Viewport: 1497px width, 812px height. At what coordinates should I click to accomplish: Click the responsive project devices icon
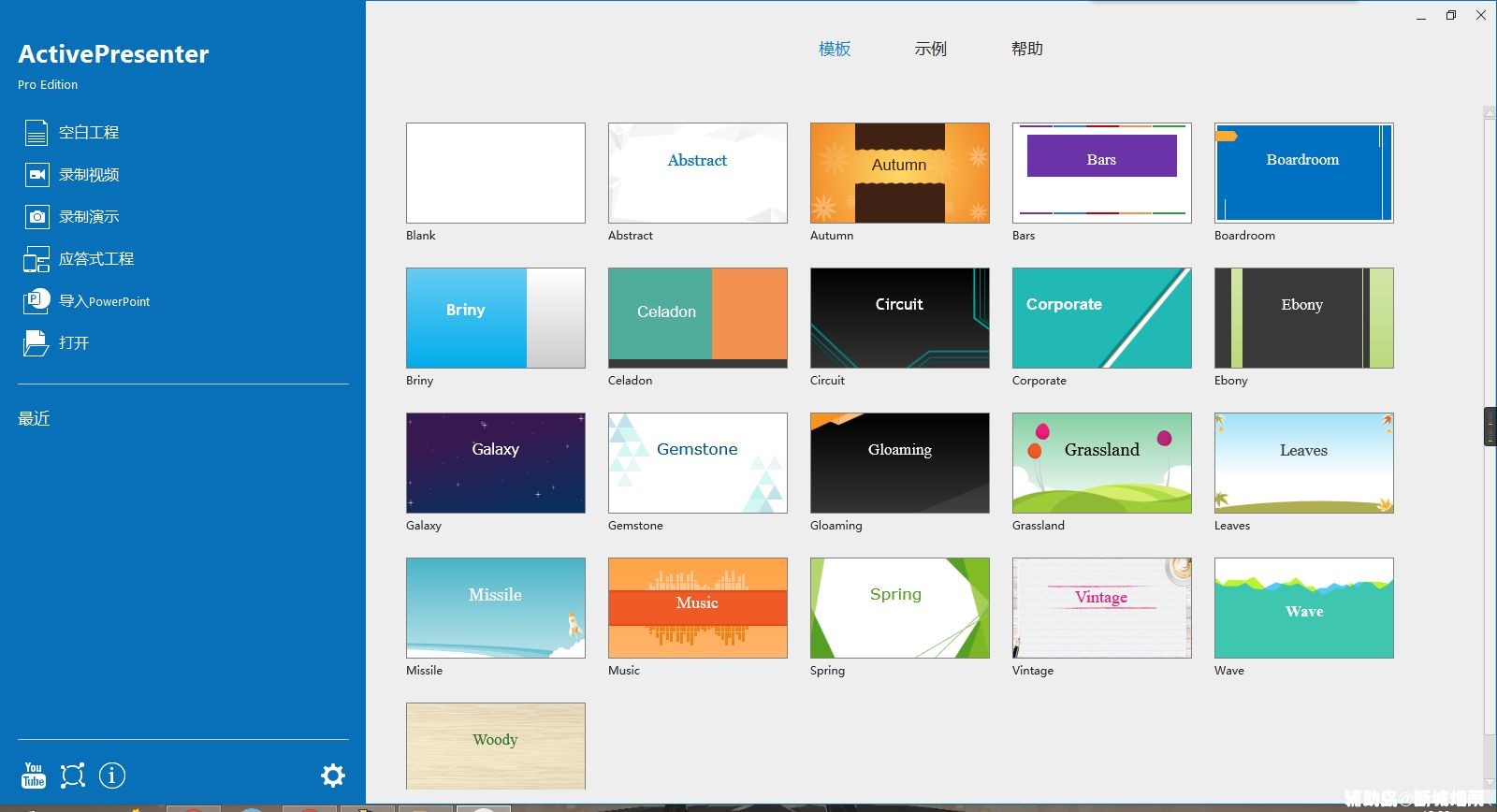(x=36, y=259)
